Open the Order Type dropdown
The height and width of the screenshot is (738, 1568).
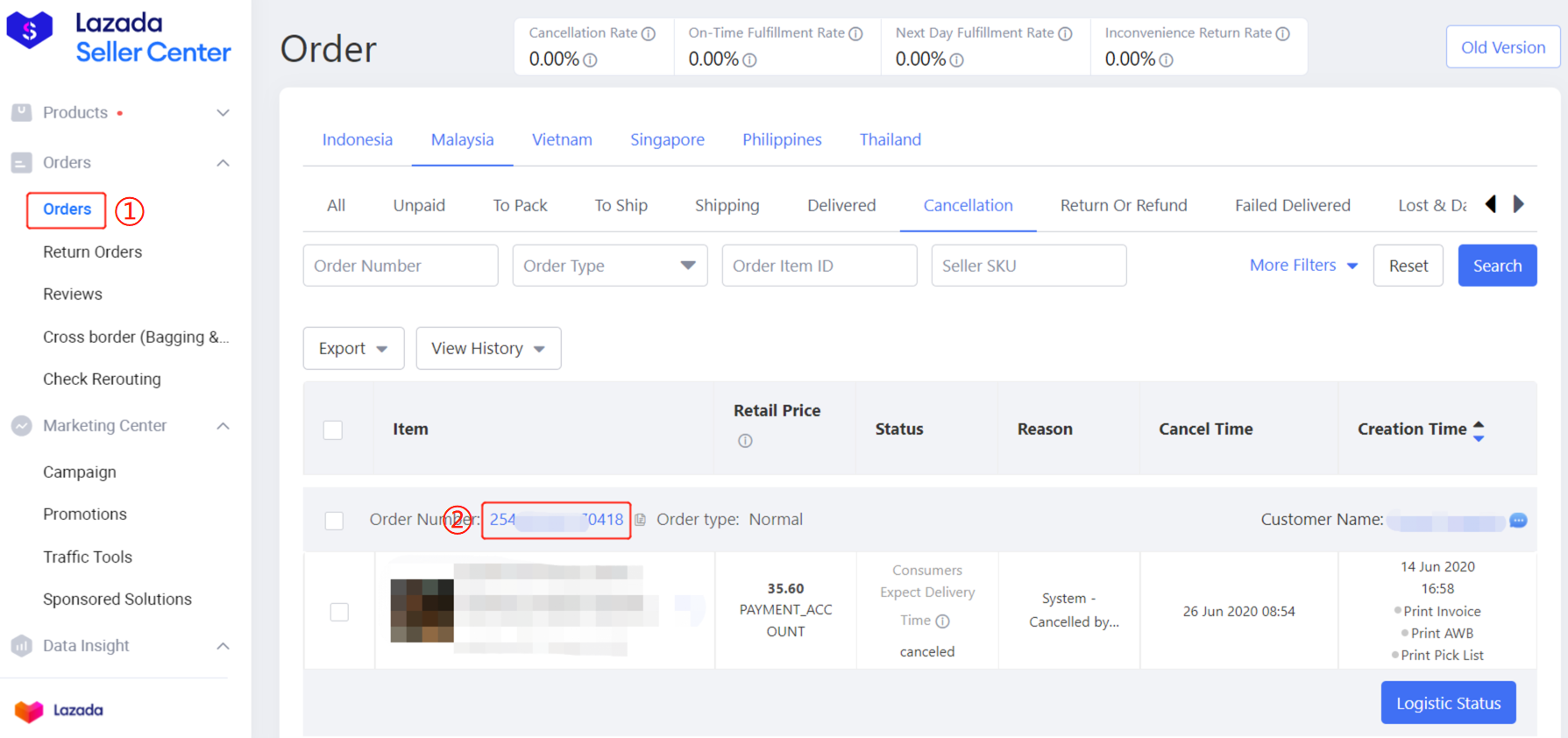pos(609,266)
